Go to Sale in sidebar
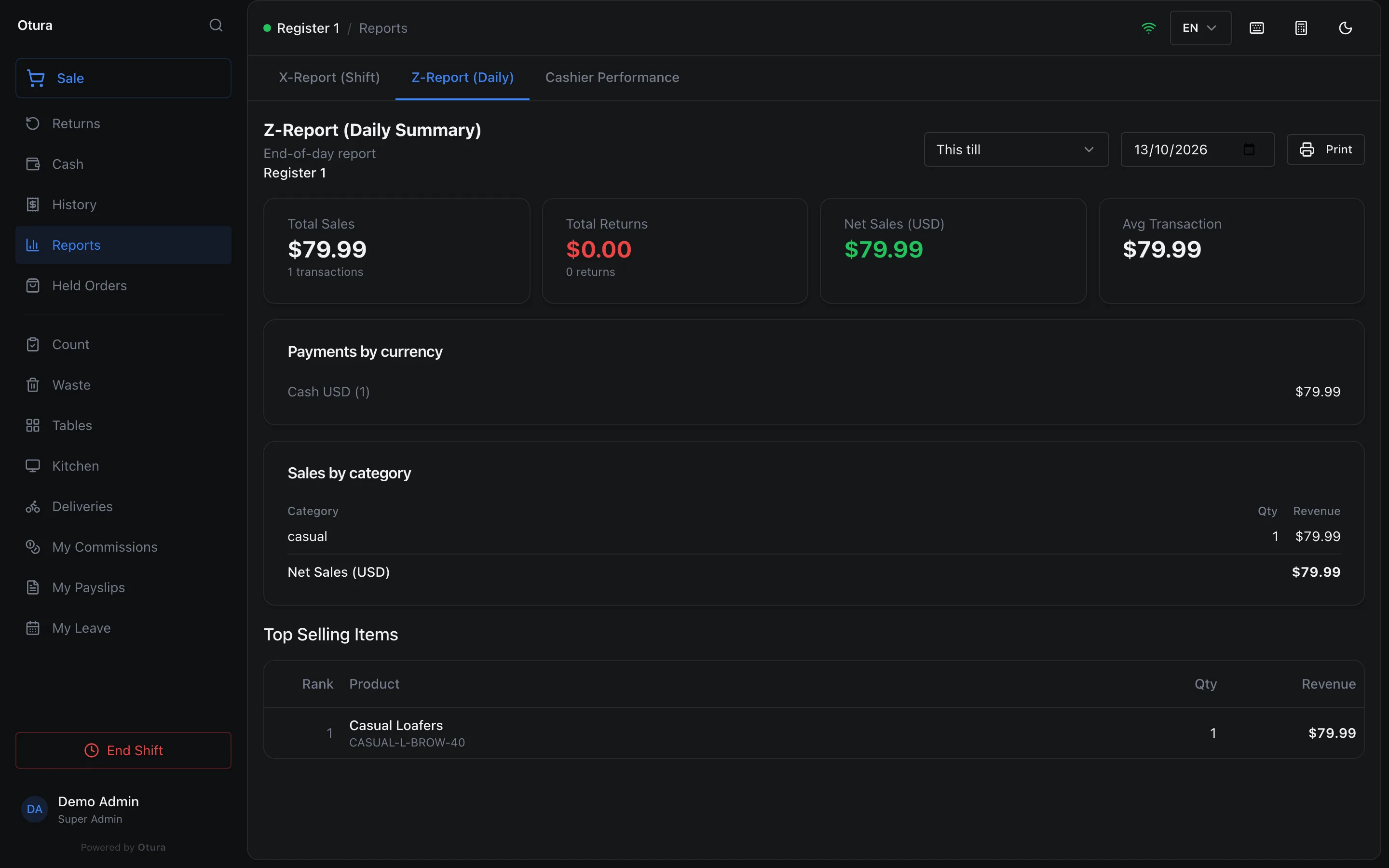 [123, 78]
